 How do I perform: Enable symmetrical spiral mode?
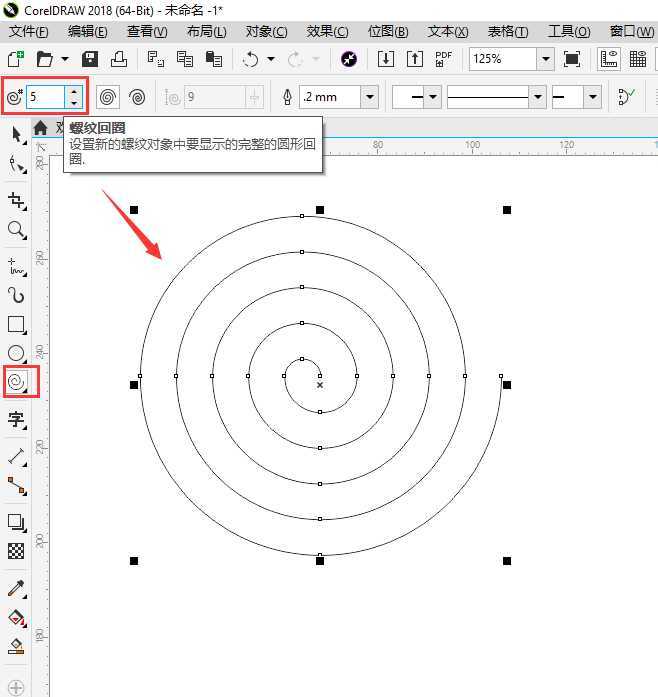click(x=109, y=97)
